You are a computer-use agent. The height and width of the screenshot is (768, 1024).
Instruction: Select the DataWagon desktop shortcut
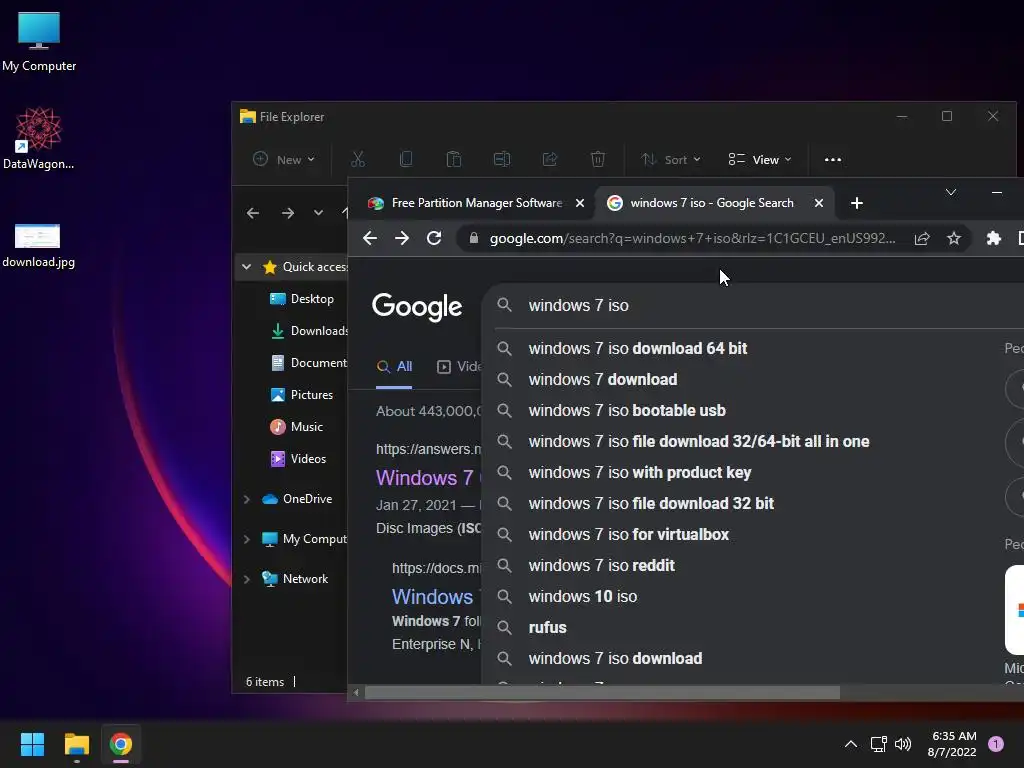coord(39,138)
